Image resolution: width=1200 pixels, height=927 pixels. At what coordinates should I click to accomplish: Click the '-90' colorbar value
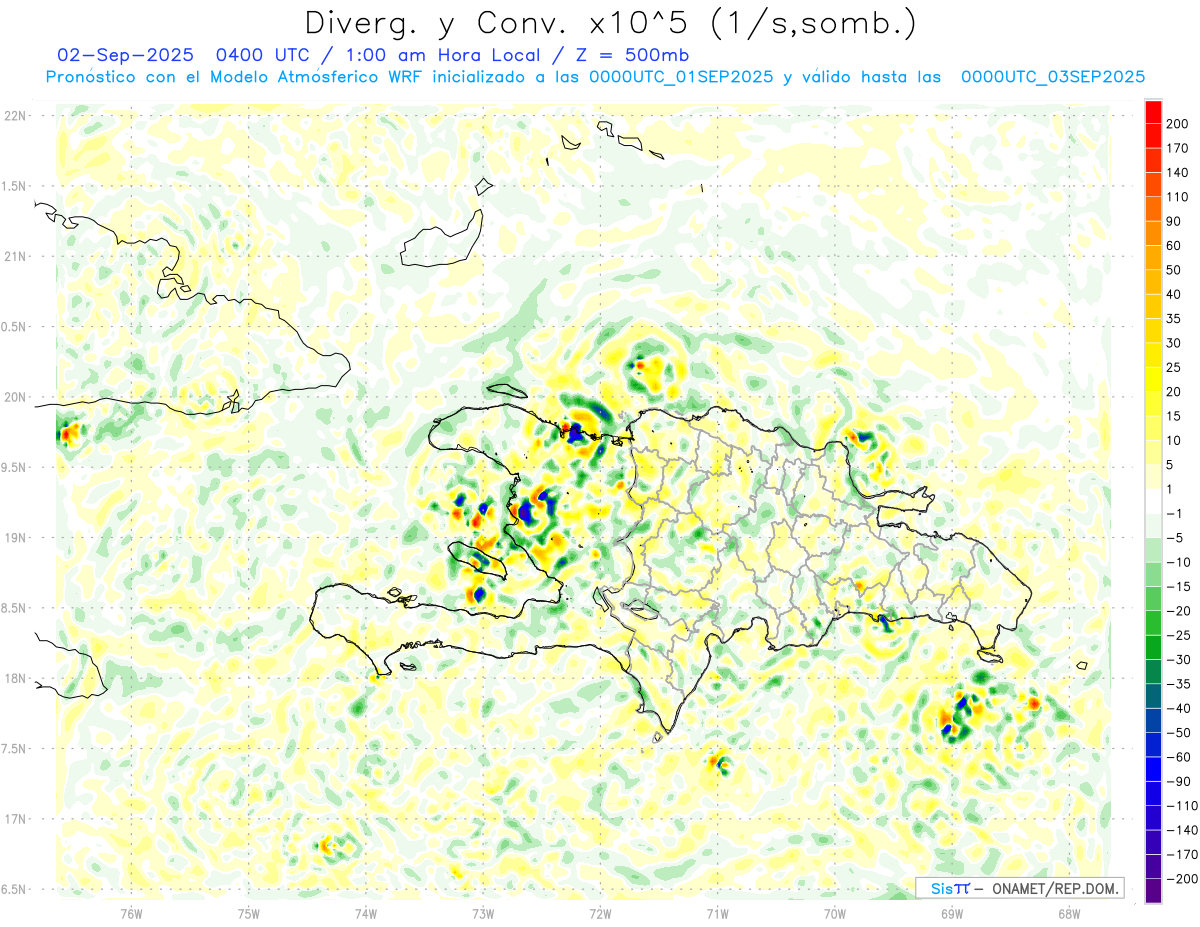(1177, 782)
